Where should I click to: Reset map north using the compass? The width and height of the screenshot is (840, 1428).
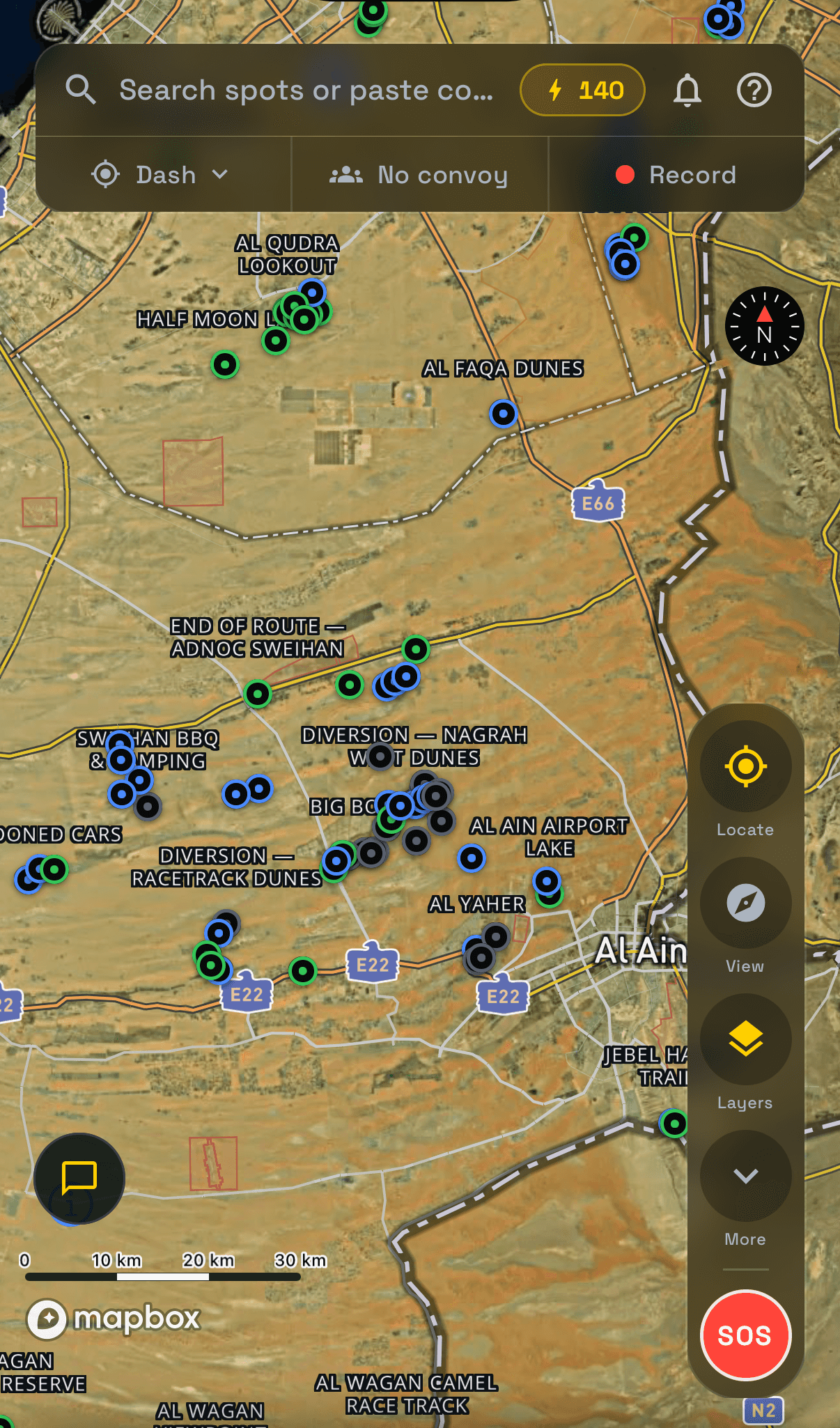pyautogui.click(x=765, y=326)
